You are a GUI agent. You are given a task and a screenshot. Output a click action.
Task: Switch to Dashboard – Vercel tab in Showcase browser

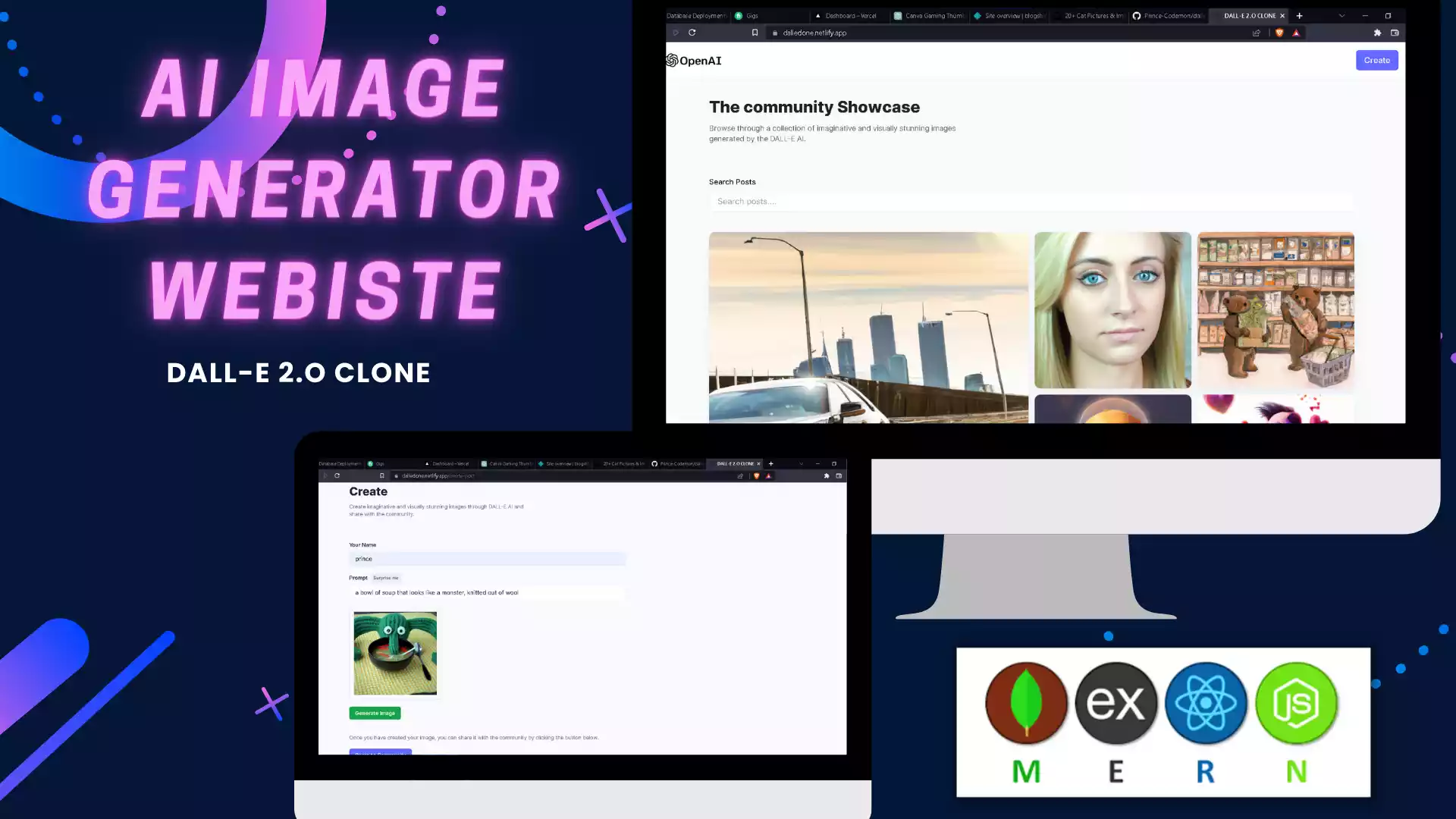point(849,15)
